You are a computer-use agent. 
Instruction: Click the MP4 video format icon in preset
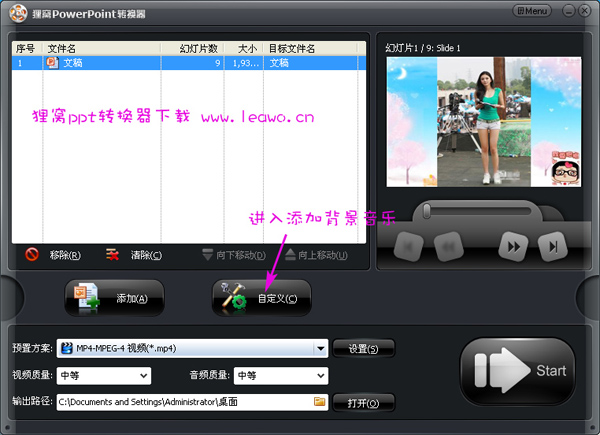[x=67, y=348]
